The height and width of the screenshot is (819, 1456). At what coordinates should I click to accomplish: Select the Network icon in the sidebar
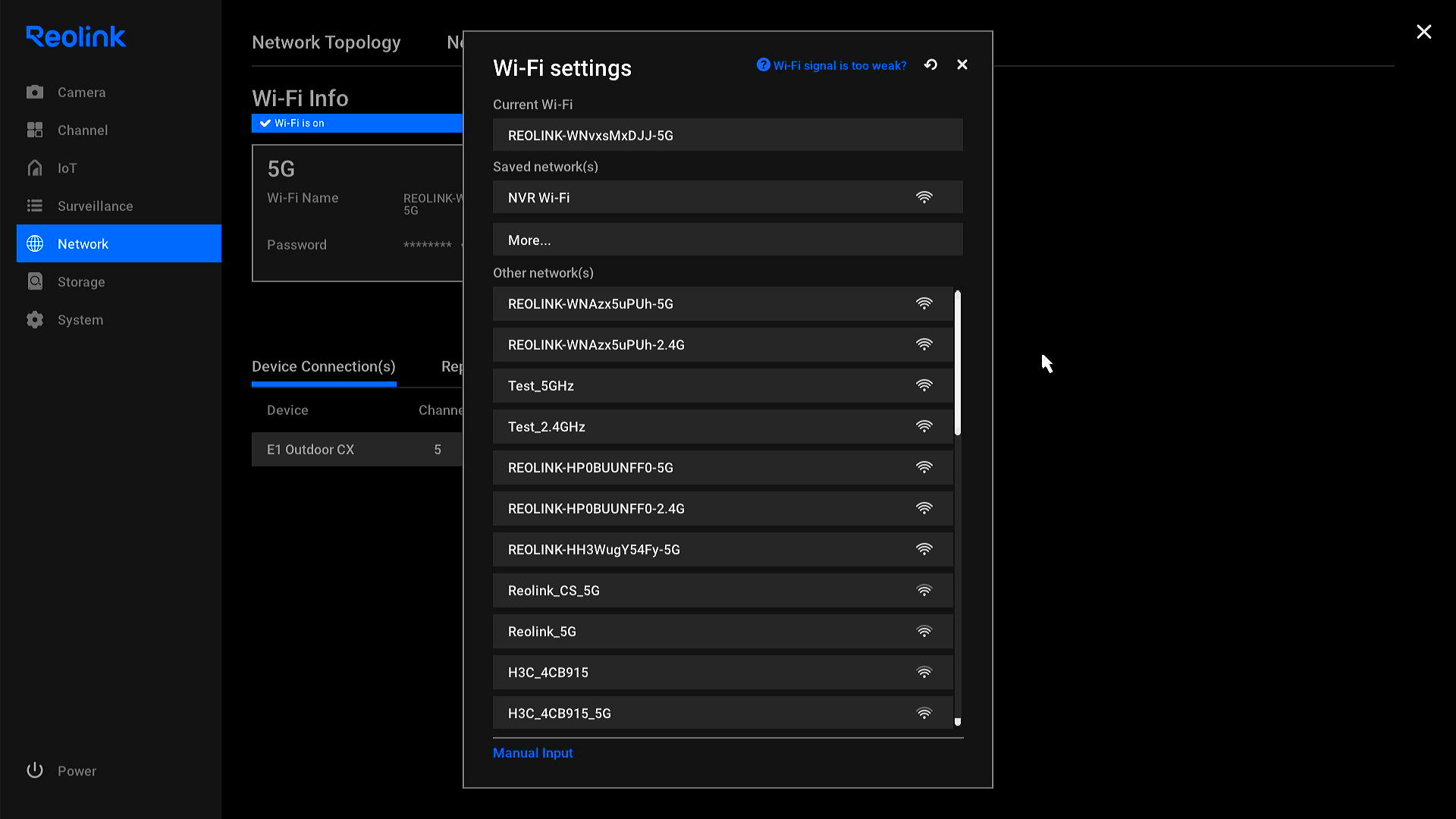pyautogui.click(x=35, y=243)
